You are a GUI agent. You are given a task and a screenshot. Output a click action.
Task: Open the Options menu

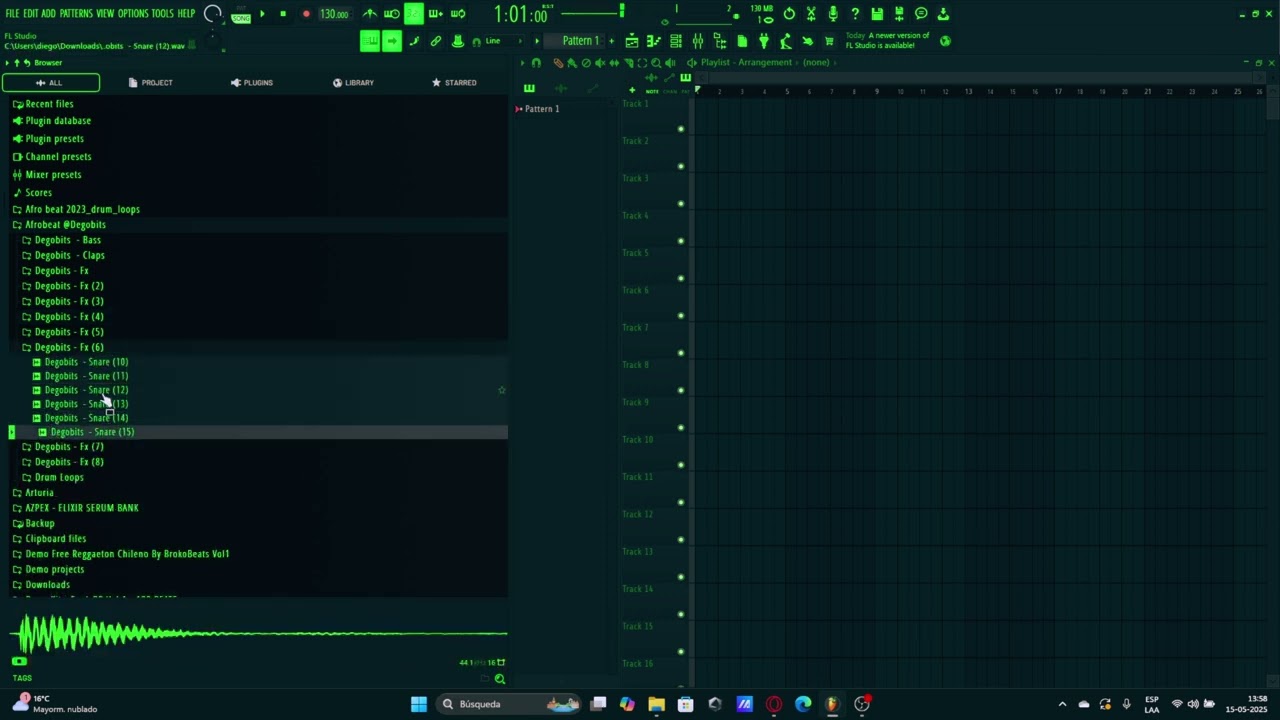tap(133, 14)
